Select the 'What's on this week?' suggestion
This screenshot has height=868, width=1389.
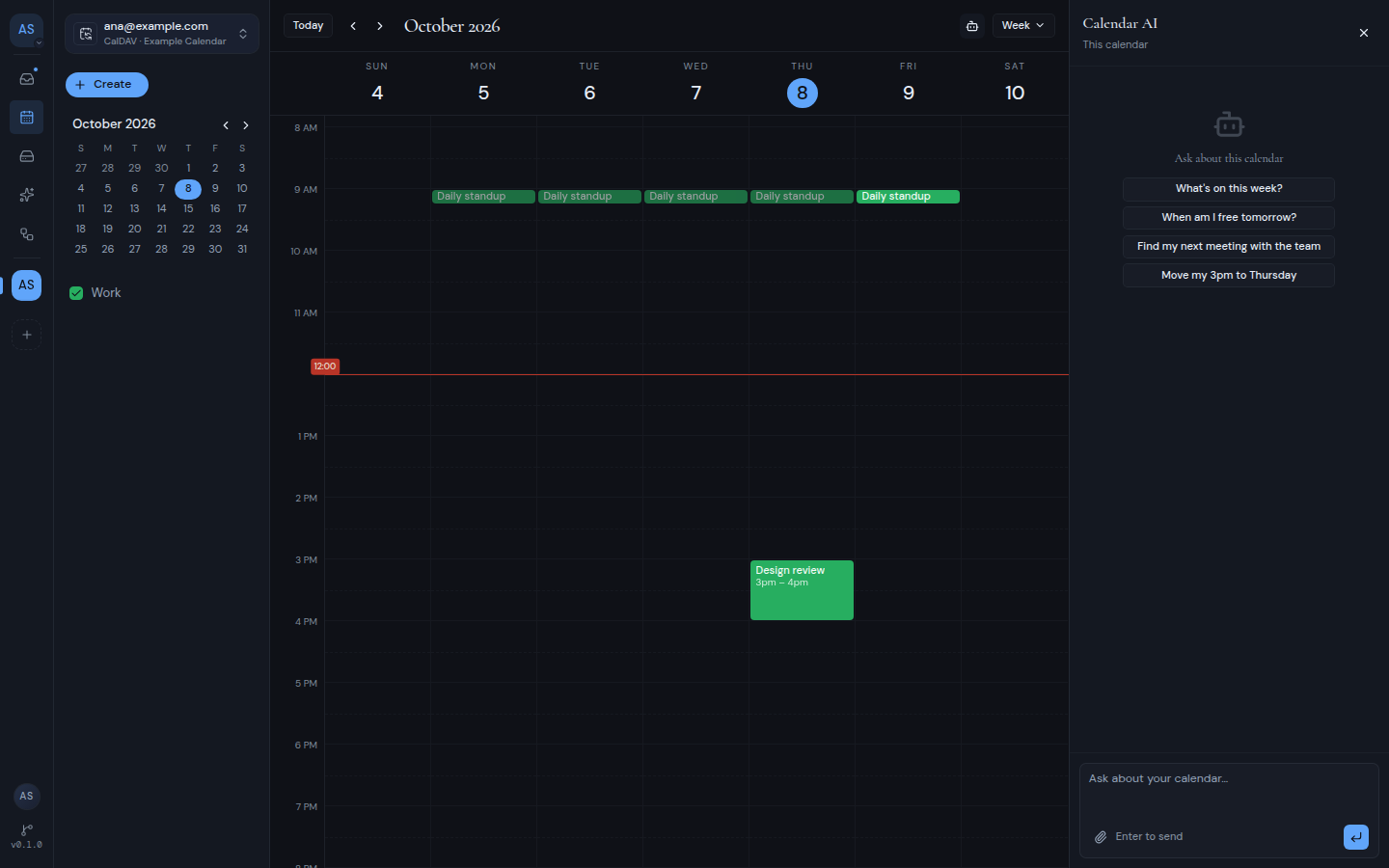pos(1229,189)
